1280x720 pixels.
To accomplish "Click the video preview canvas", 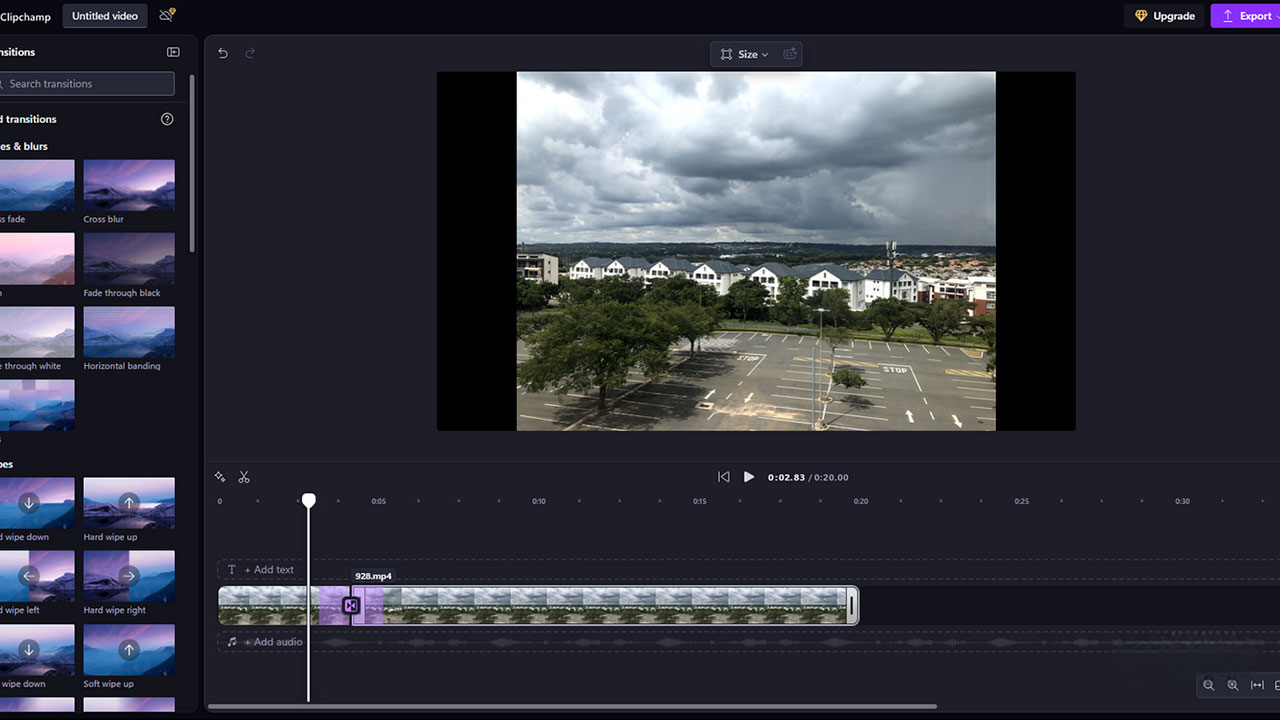I will point(756,251).
